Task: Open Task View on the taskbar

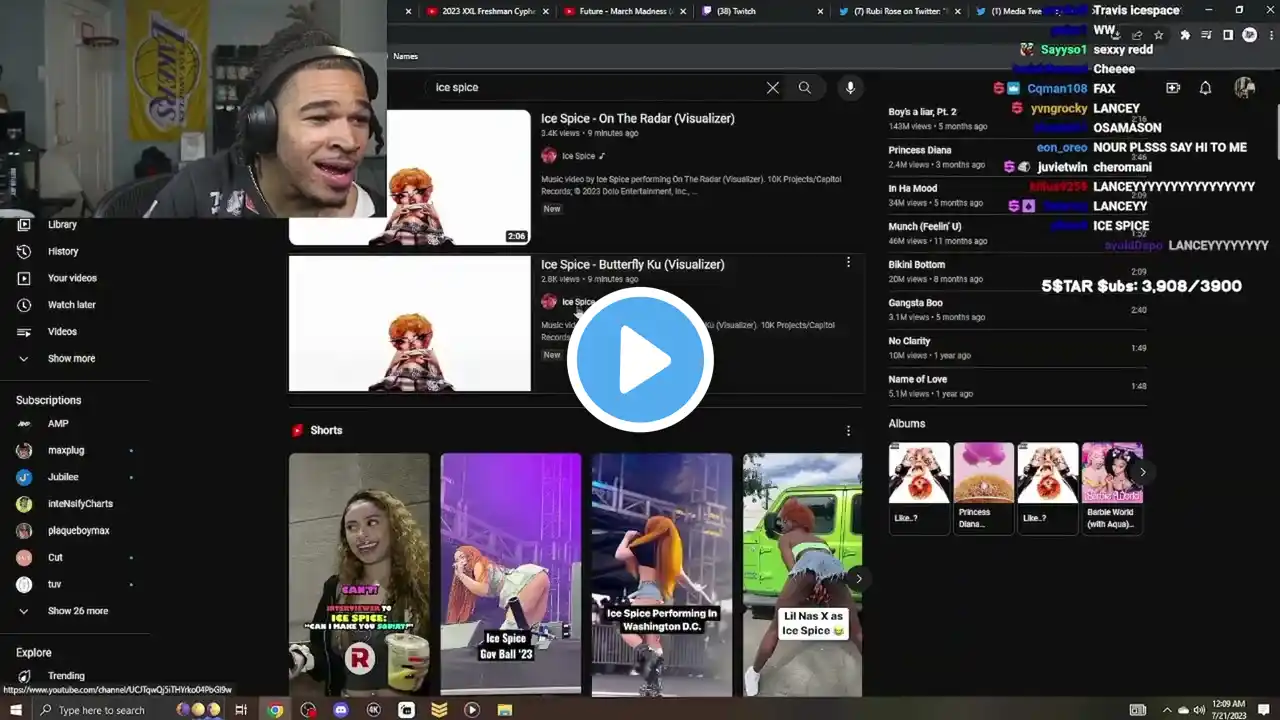Action: pos(241,710)
